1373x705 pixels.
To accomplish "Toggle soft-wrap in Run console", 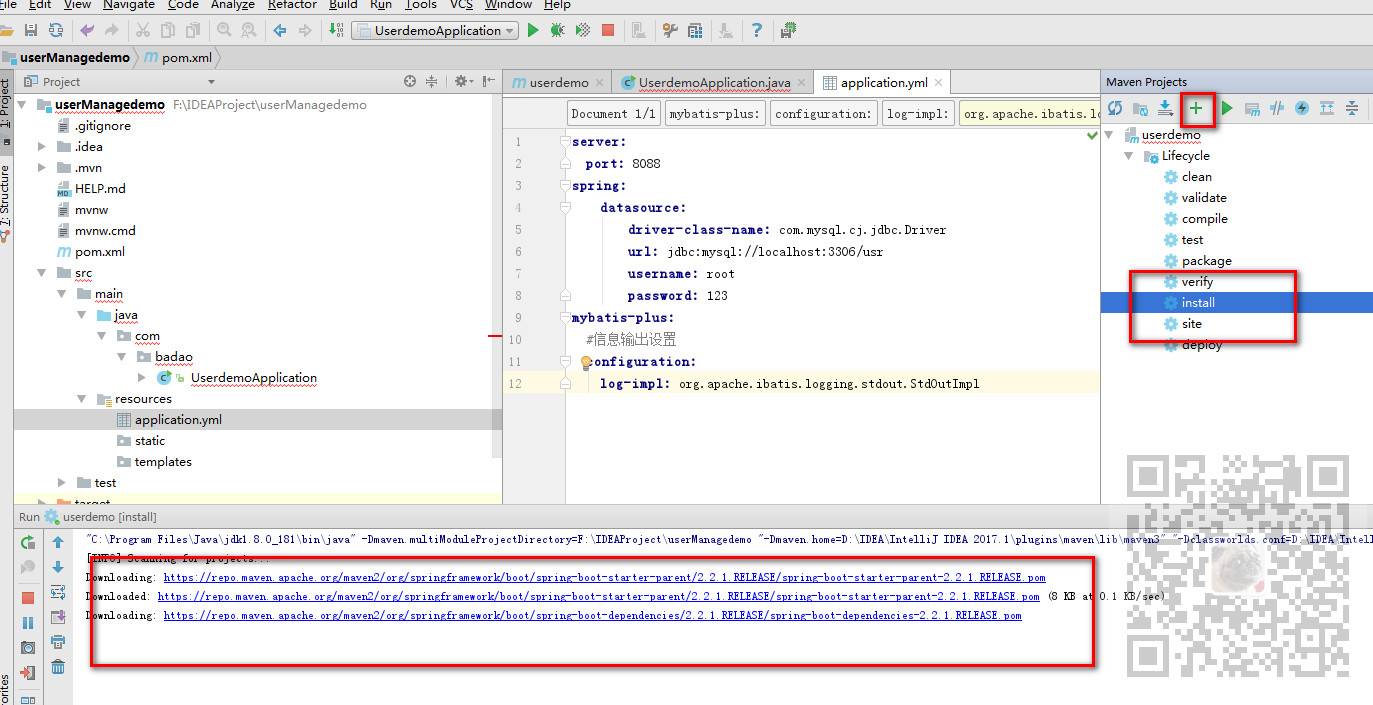I will coord(58,592).
